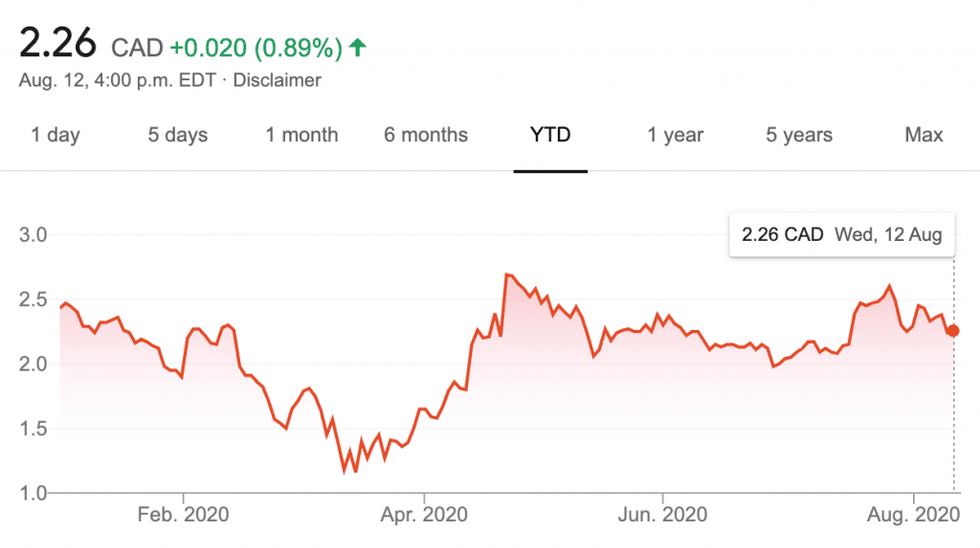Viewport: 980px width, 548px height.
Task: Click the 1.0 y-axis label
Action: click(x=34, y=493)
